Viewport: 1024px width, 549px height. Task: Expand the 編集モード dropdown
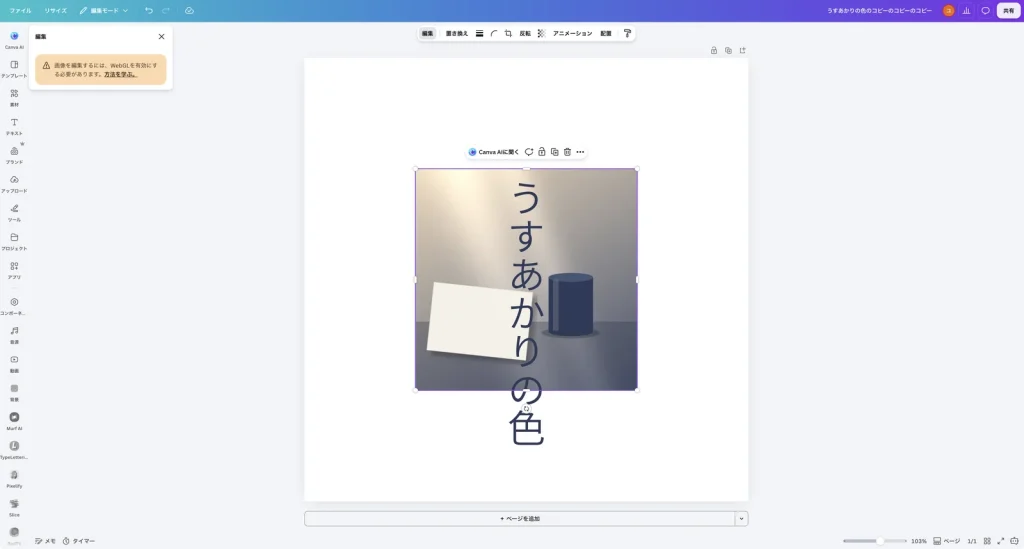104,10
